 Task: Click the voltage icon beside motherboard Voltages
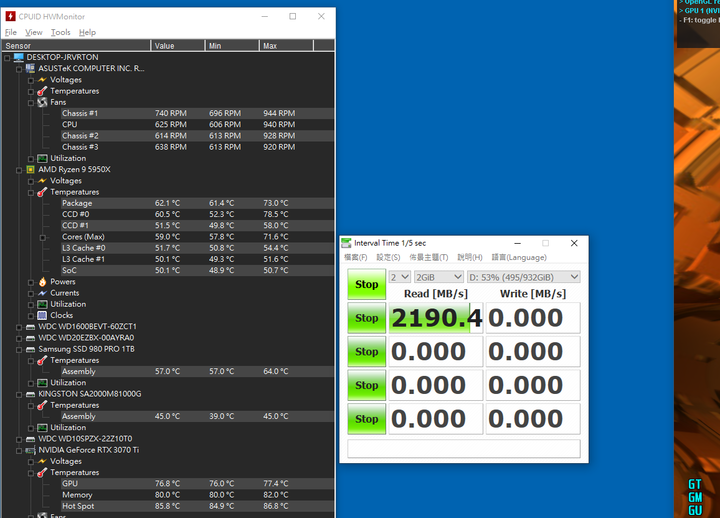coord(42,80)
